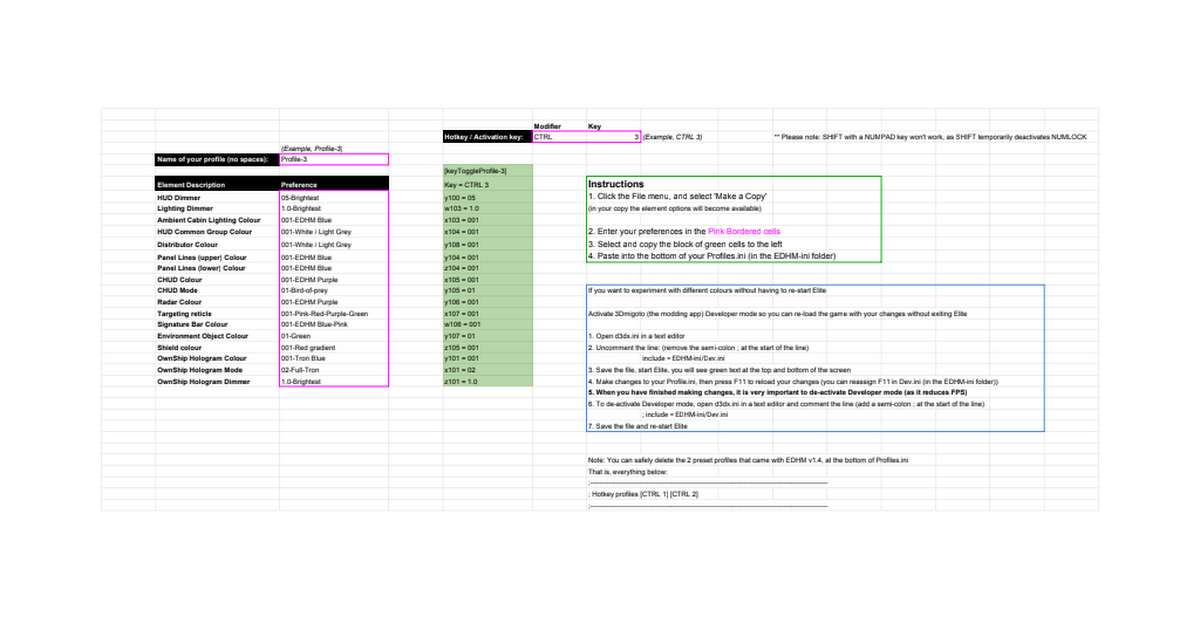Open Panel Lines (upper) Colour preference

click(334, 257)
